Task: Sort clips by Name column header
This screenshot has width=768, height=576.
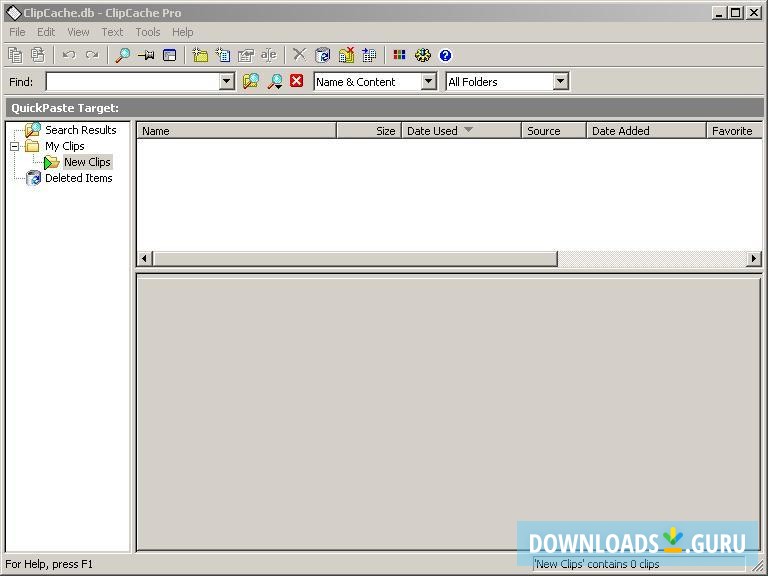Action: (x=237, y=131)
